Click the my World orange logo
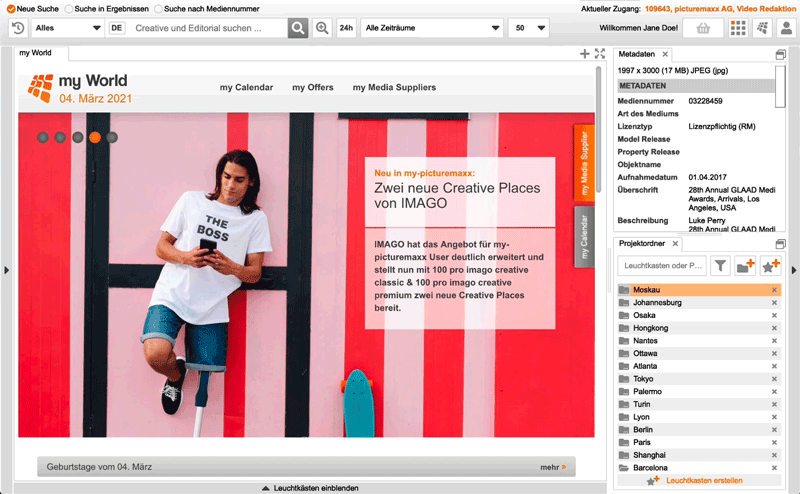Viewport: 800px width, 494px height. click(40, 88)
